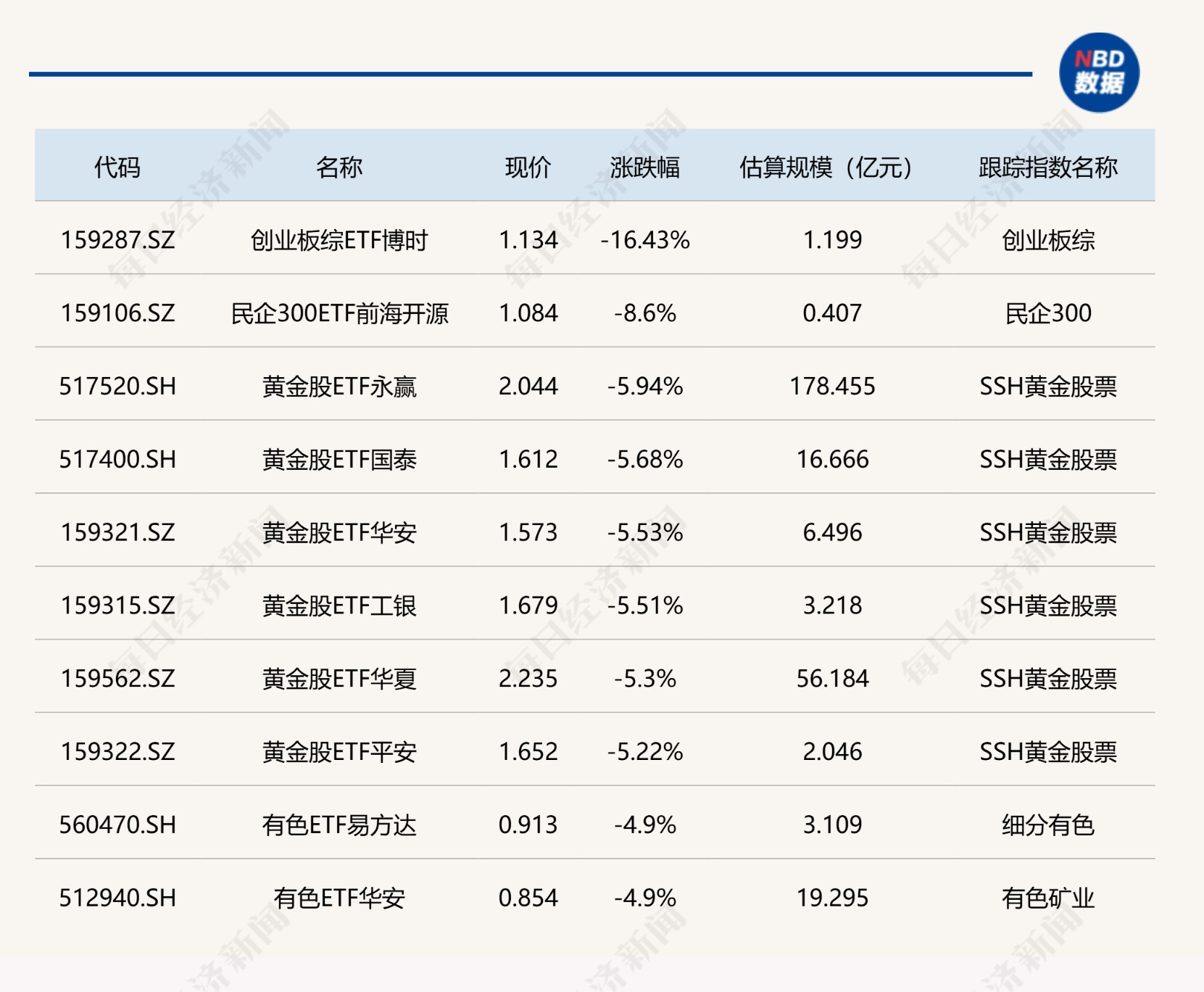Image resolution: width=1204 pixels, height=992 pixels.
Task: Select 细分有色 index name
Action: pyautogui.click(x=1048, y=825)
